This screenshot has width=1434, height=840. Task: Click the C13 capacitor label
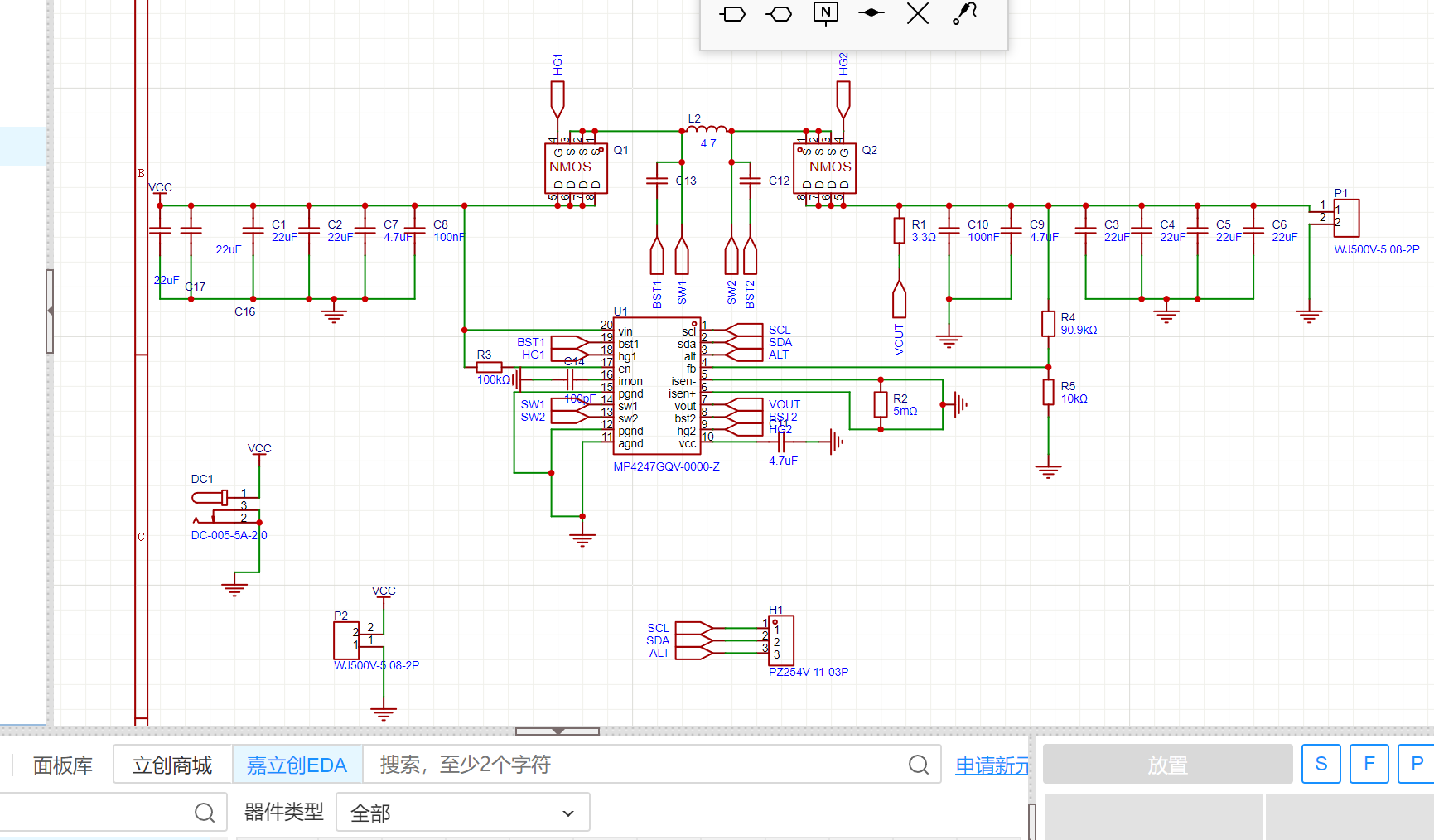(x=686, y=181)
